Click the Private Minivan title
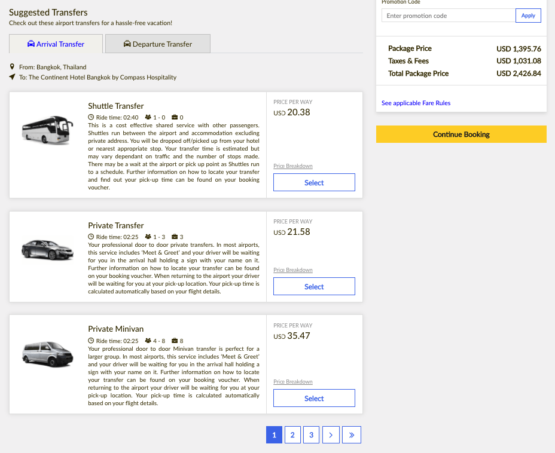The width and height of the screenshot is (555, 453). coord(116,329)
